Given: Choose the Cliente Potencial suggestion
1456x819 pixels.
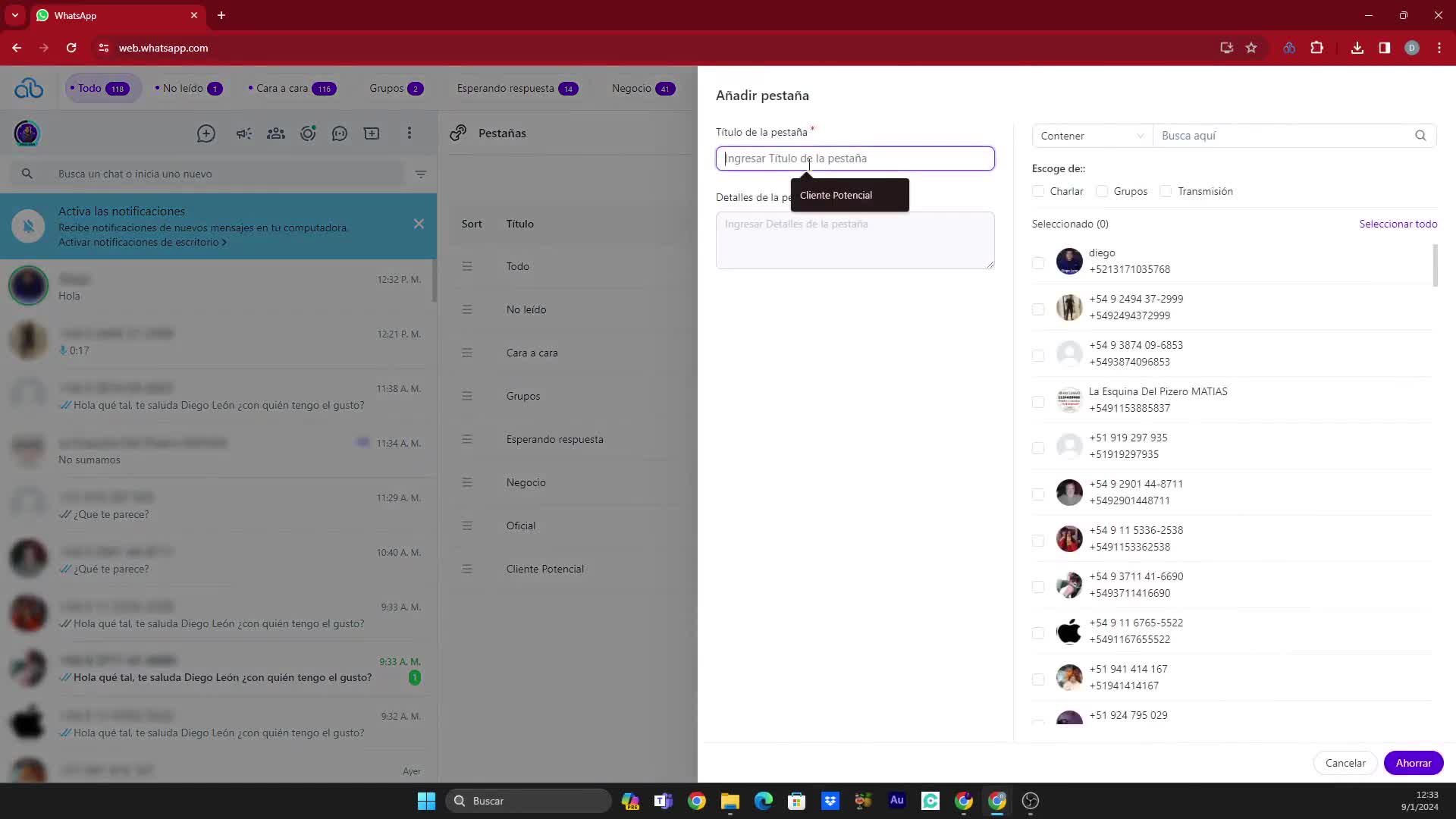Looking at the screenshot, I should tap(849, 195).
